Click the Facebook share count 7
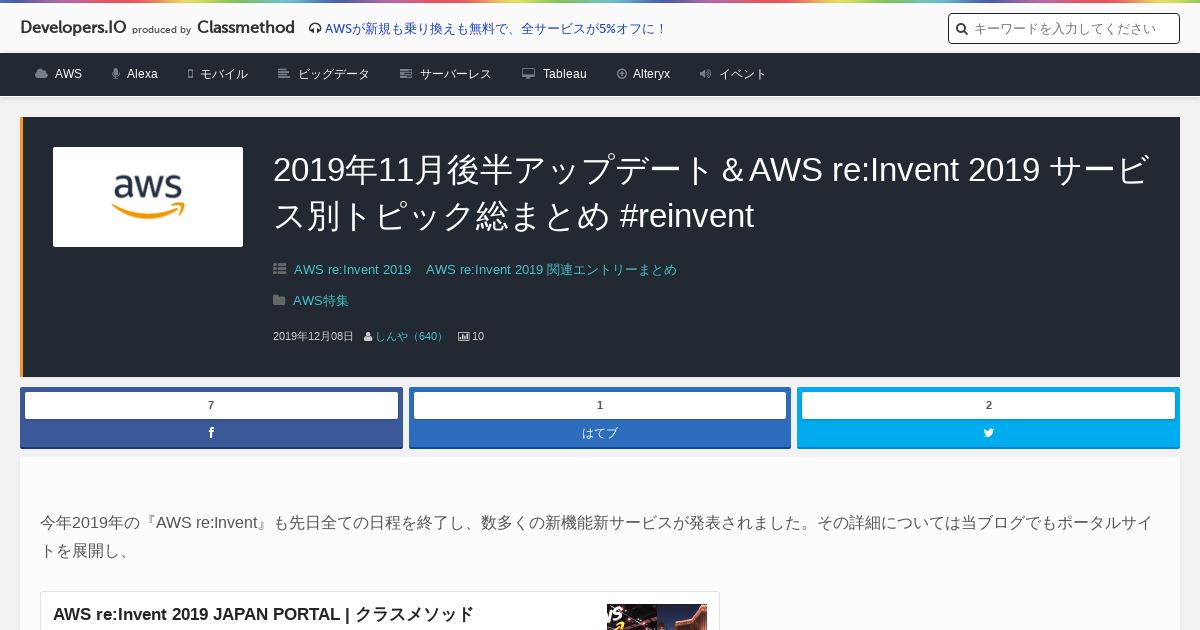 coord(211,405)
